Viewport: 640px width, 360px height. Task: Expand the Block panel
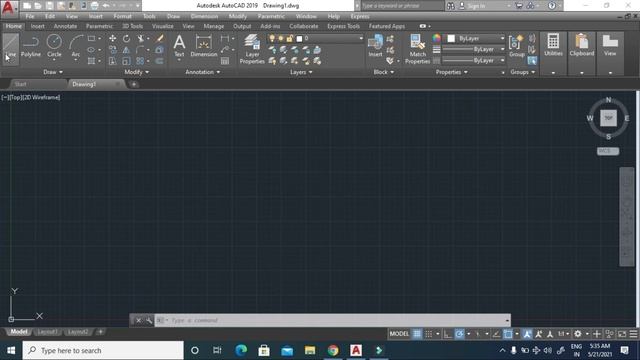point(384,72)
